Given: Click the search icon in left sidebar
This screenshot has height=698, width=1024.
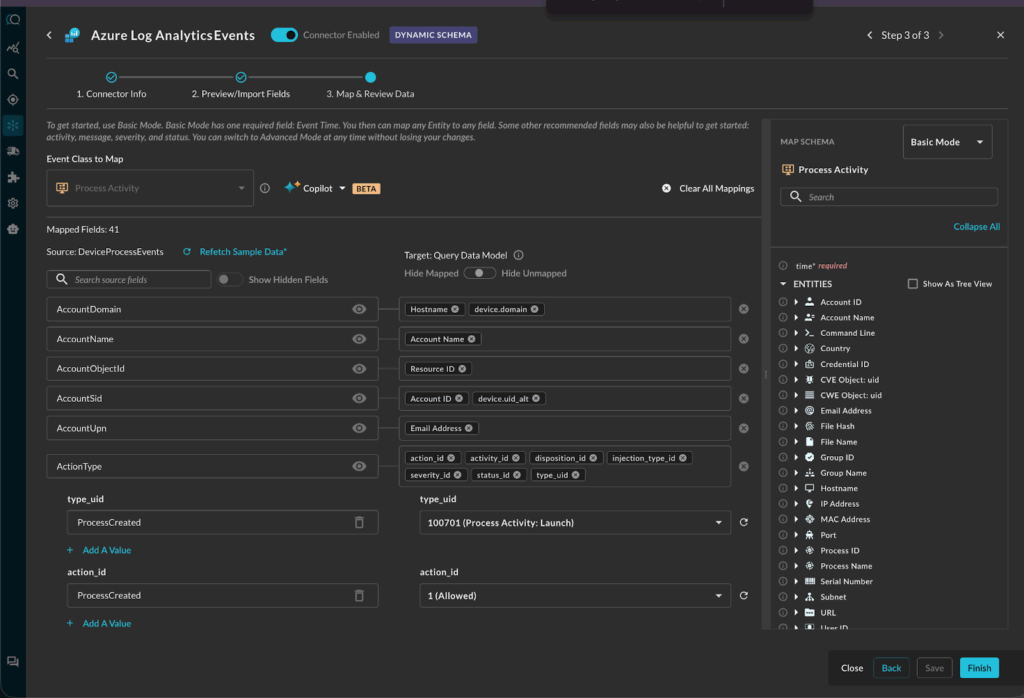Looking at the screenshot, I should point(12,74).
